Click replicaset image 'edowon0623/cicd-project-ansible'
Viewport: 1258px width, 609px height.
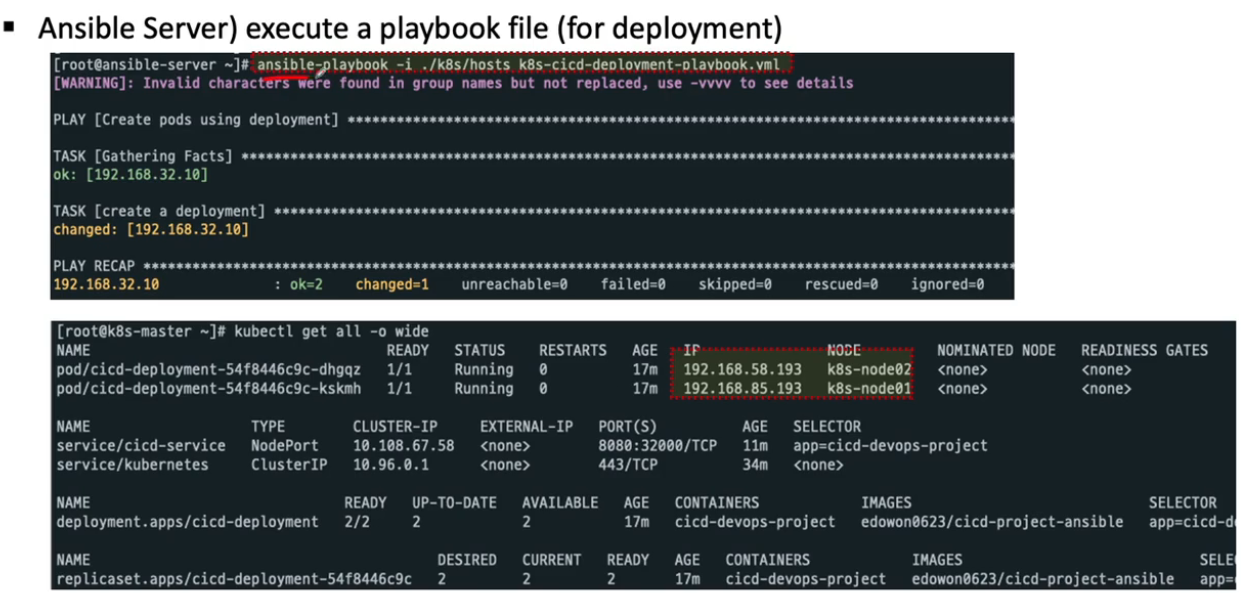pos(1043,579)
